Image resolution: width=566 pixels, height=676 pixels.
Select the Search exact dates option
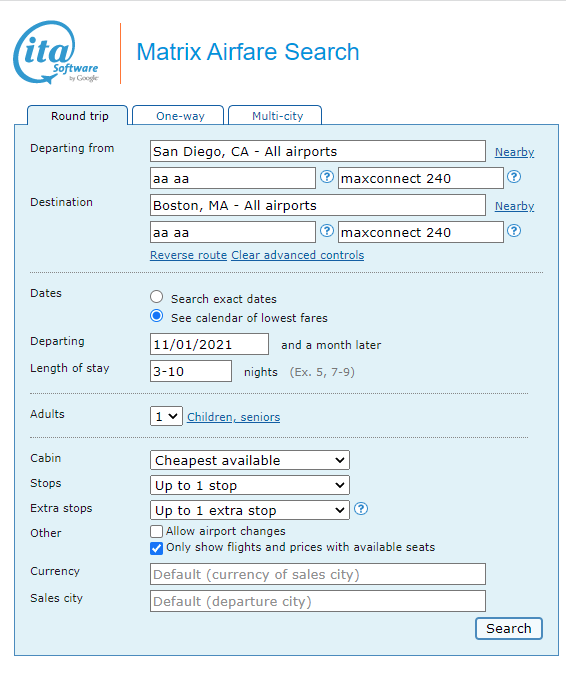click(156, 297)
